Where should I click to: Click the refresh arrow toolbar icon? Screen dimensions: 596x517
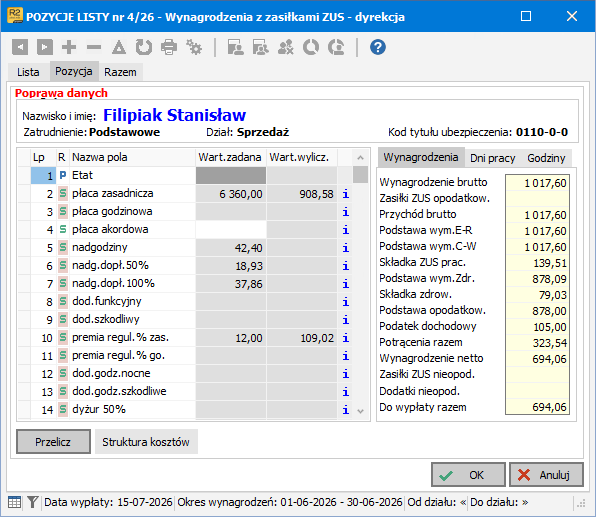tap(144, 47)
